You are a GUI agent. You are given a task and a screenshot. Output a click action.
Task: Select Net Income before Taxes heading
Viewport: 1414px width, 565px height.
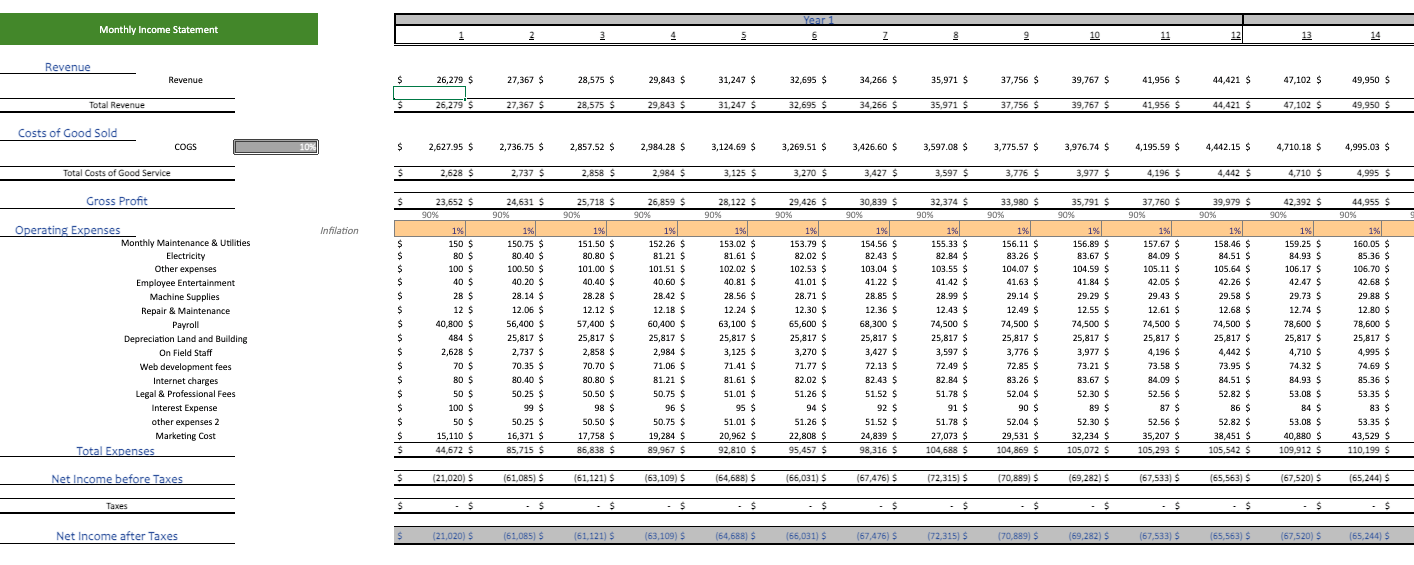117,479
